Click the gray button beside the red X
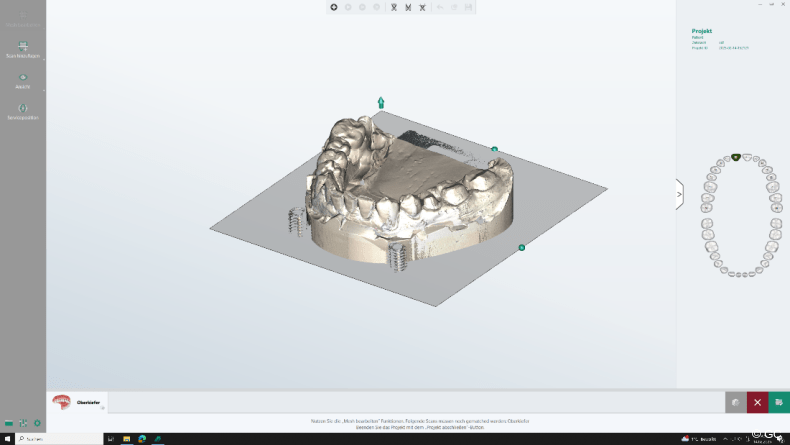This screenshot has width=790, height=445. click(x=735, y=402)
